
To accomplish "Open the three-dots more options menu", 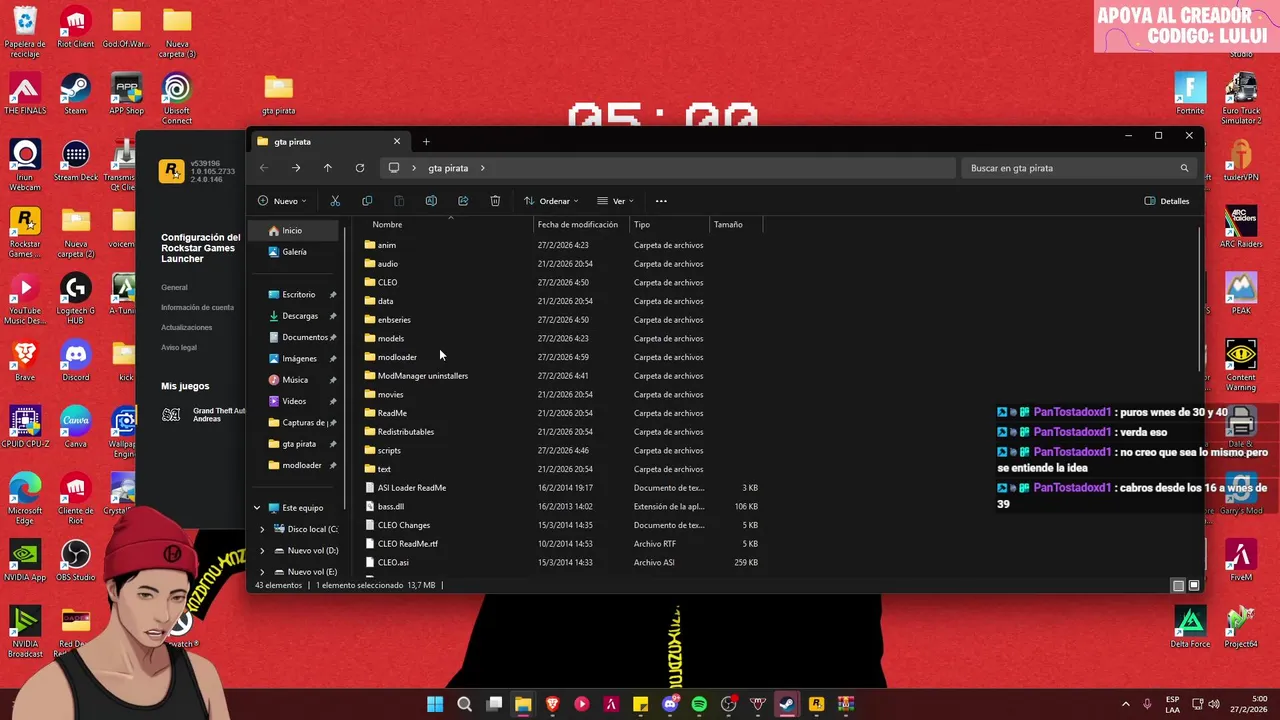I will 661,201.
